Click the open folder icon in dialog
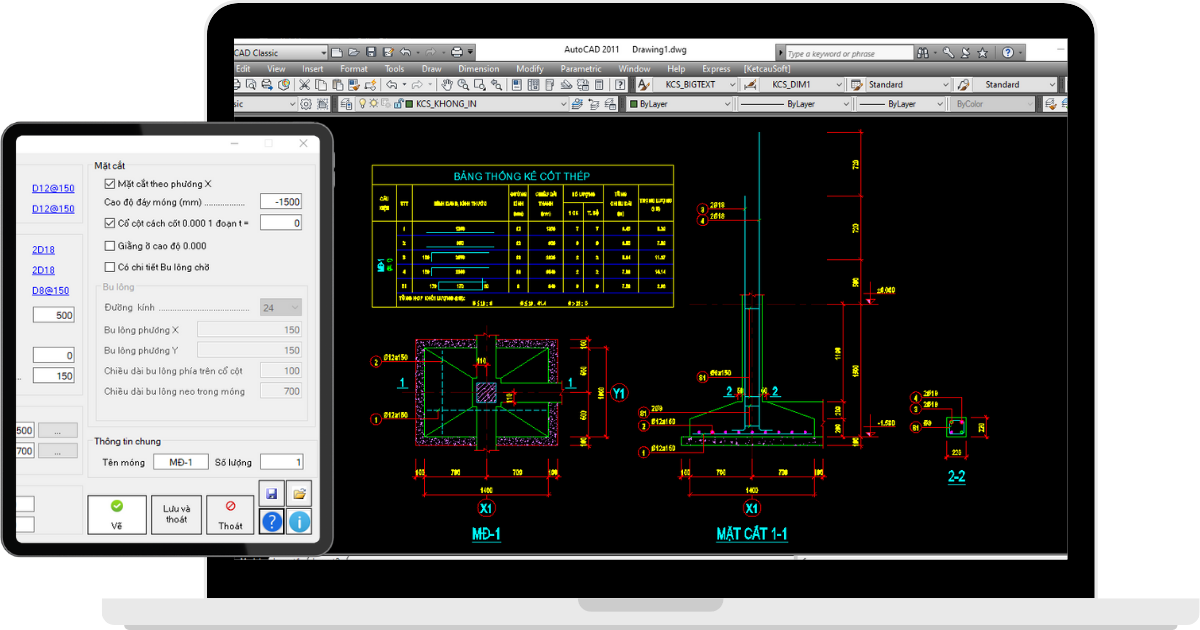This screenshot has width=1200, height=630. (x=299, y=494)
